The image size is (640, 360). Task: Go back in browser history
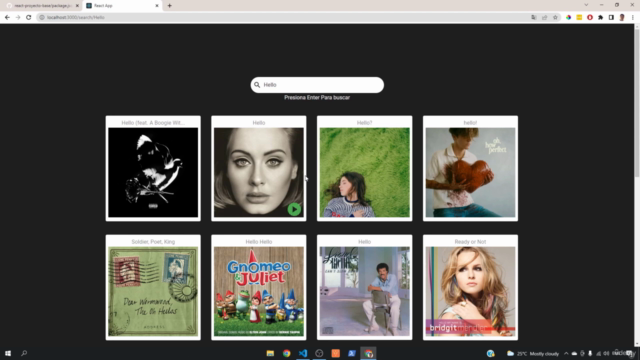pos(7,17)
